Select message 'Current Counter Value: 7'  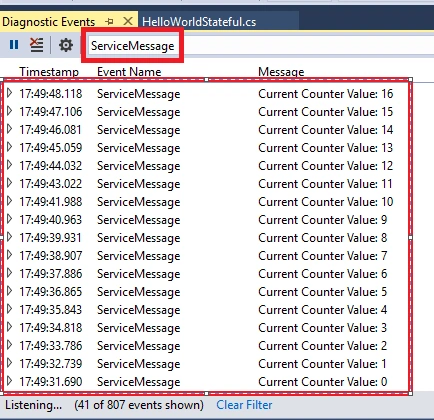tap(323, 256)
